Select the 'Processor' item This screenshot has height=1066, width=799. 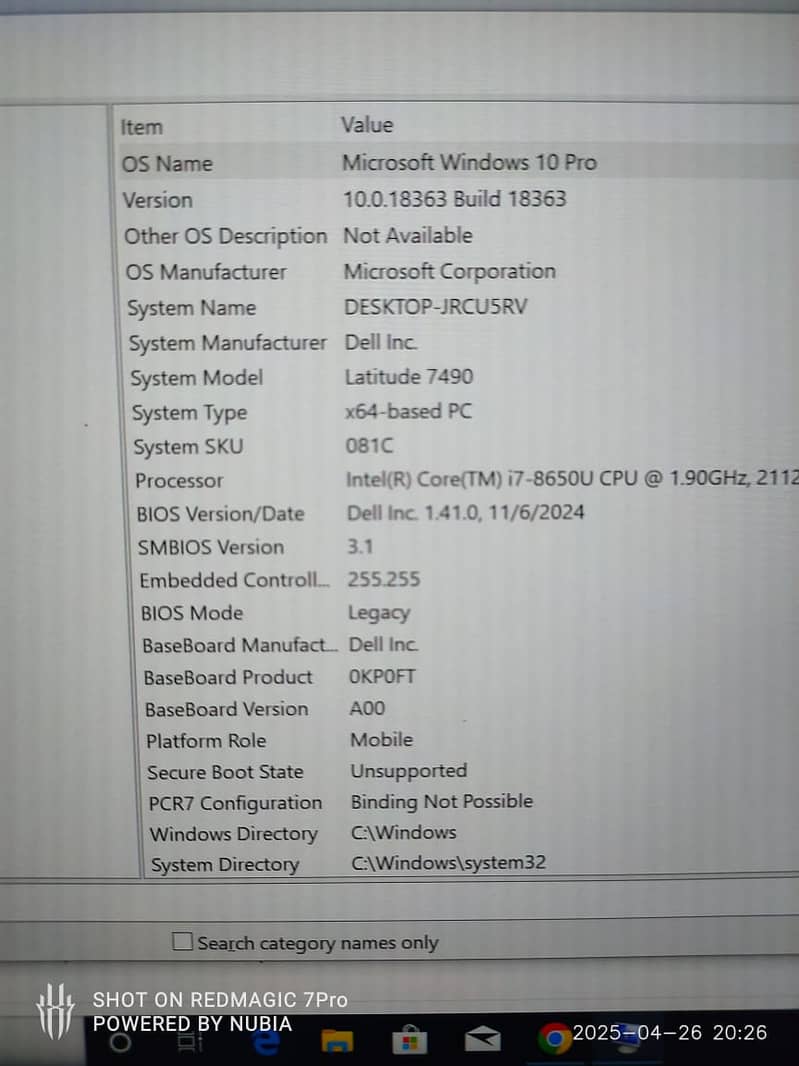coord(179,481)
